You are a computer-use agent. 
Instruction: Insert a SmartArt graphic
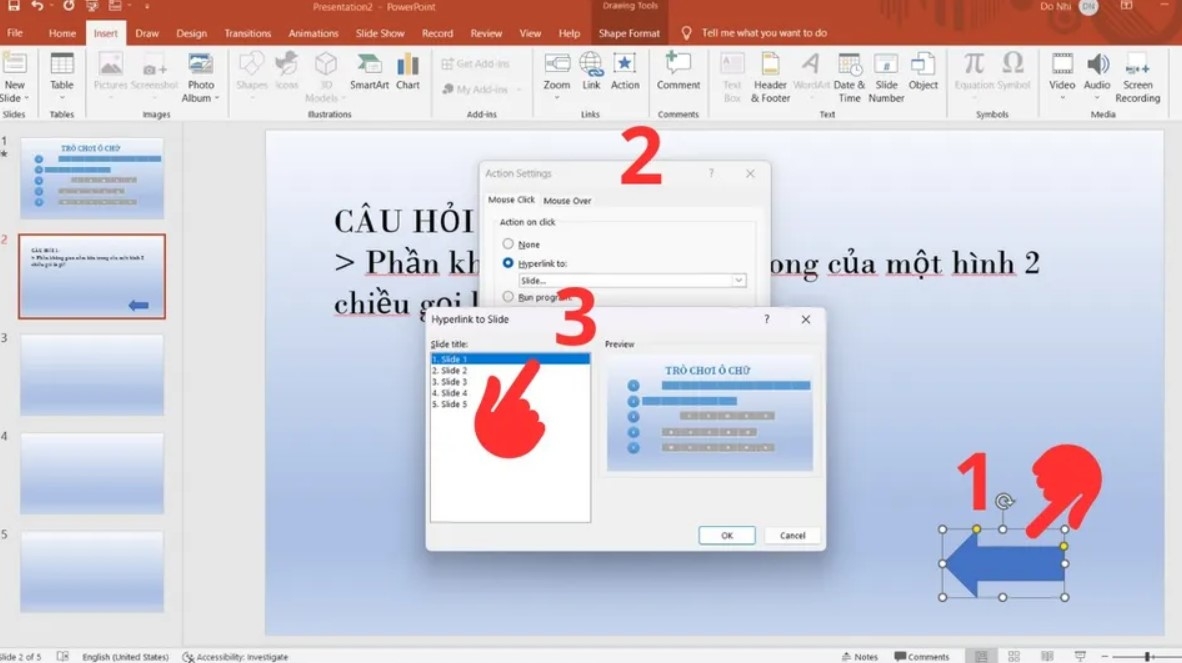369,72
